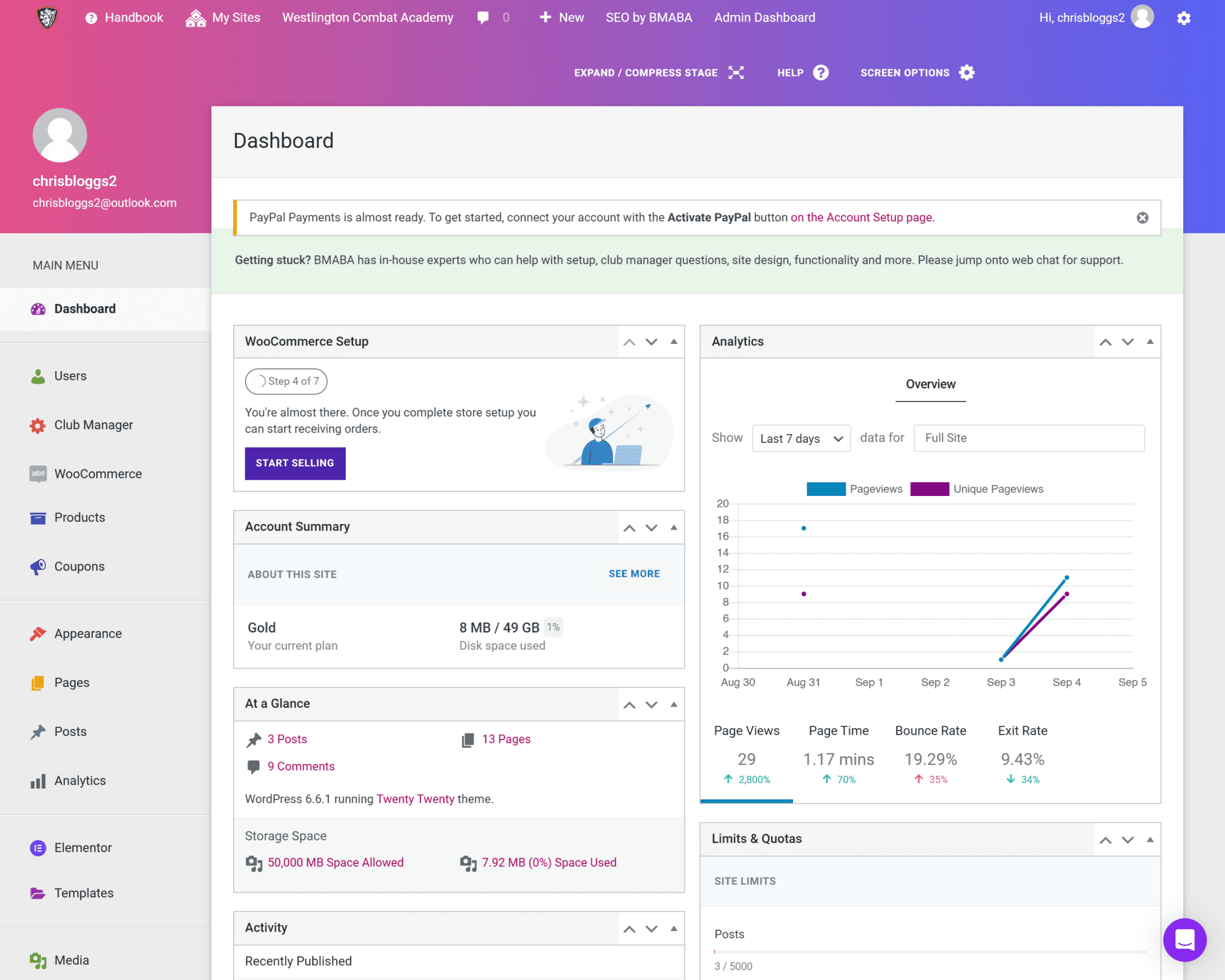Collapse the WooCommerce Setup panel
Image resolution: width=1225 pixels, height=980 pixels.
(x=674, y=342)
